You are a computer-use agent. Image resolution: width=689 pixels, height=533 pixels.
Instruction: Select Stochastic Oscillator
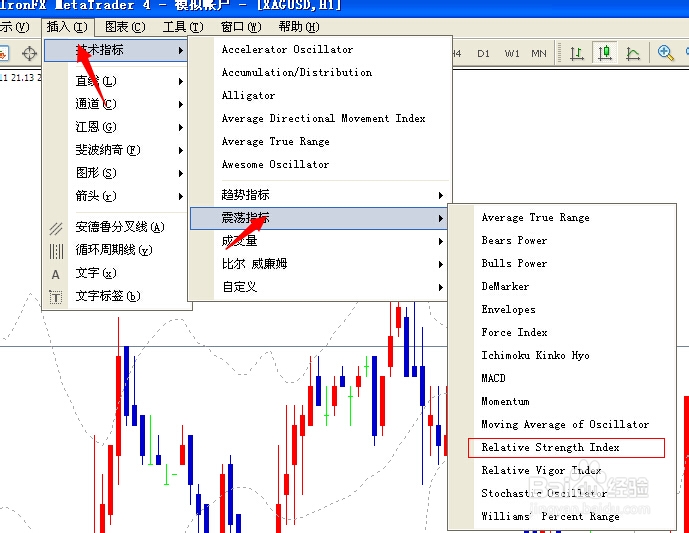coord(562,494)
